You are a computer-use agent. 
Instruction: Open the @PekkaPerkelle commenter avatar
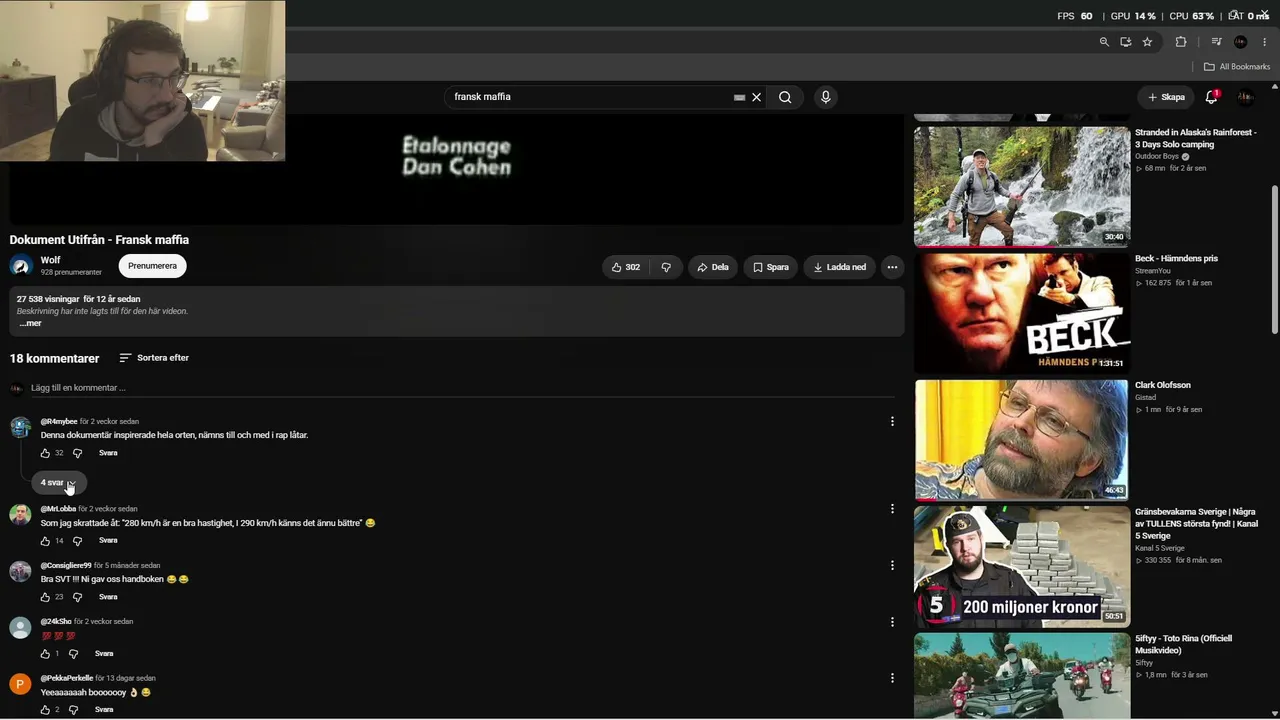[x=20, y=684]
